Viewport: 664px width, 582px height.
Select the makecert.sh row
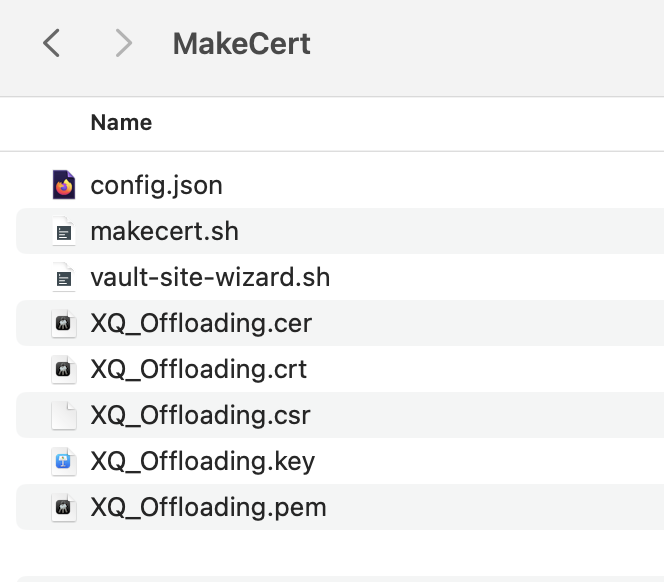click(x=340, y=231)
